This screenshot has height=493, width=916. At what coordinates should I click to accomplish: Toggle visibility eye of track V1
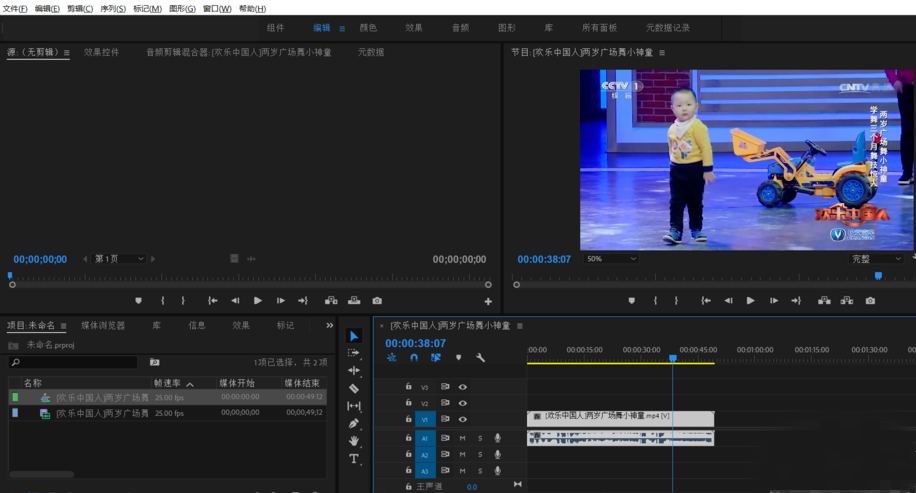pyautogui.click(x=463, y=419)
